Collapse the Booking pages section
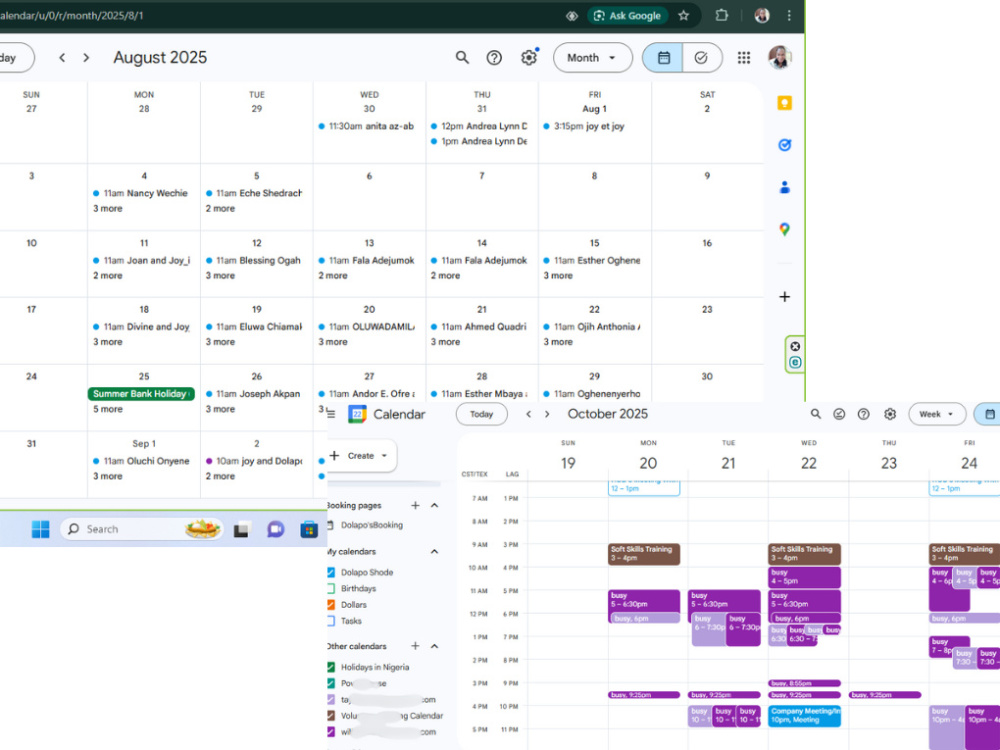This screenshot has height=750, width=1000. [435, 505]
